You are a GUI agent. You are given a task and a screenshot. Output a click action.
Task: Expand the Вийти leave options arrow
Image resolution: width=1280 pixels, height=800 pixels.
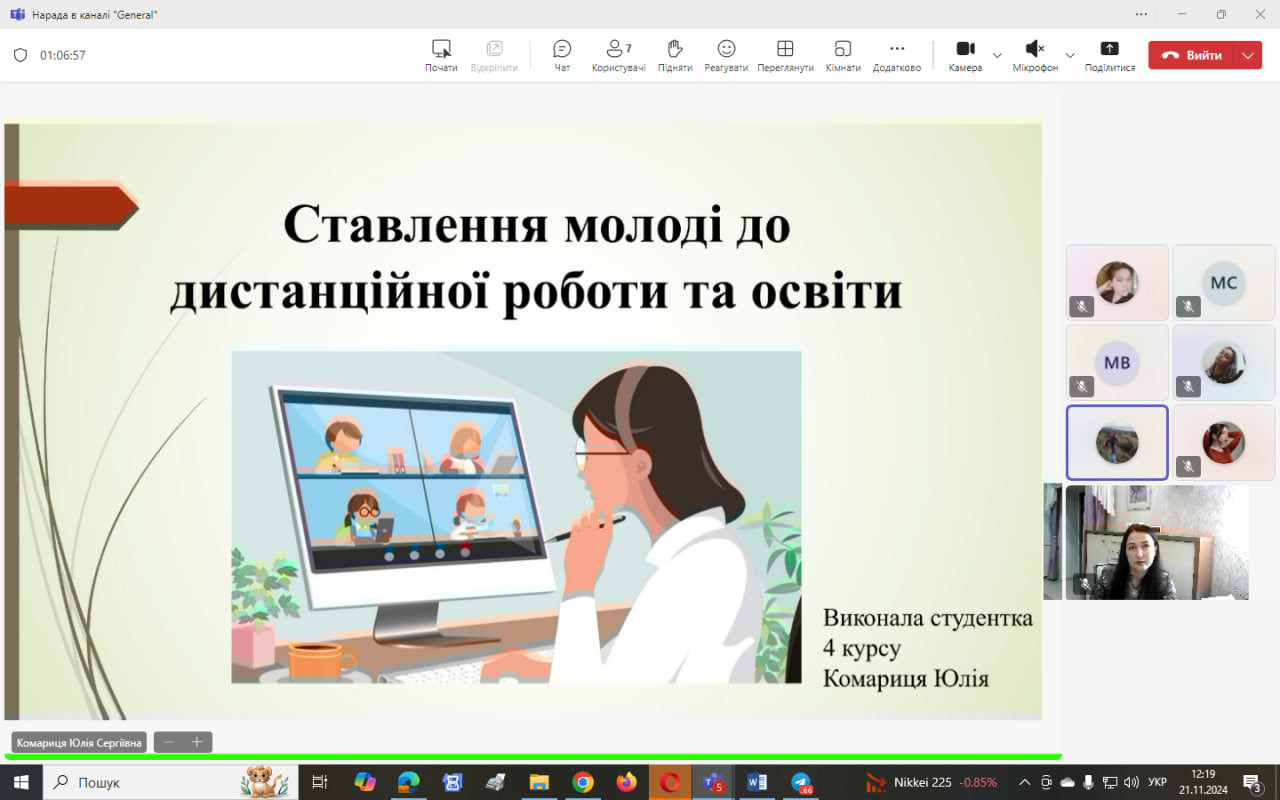pos(1248,55)
